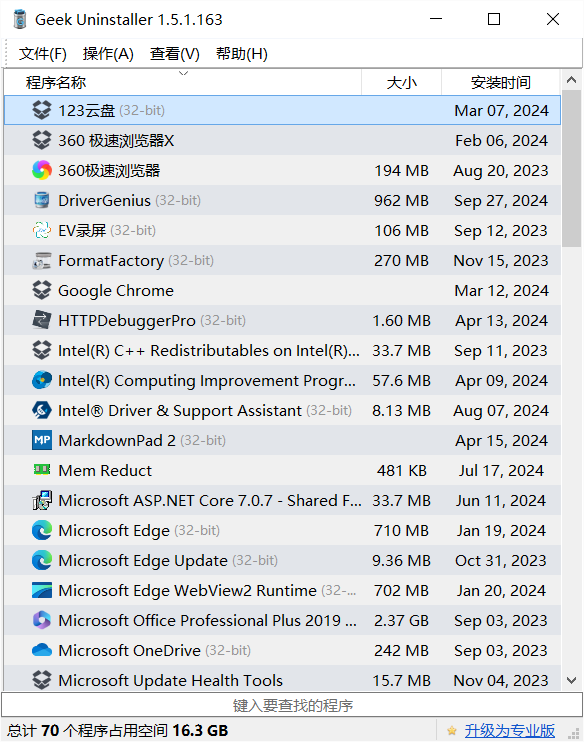Click the Aug 07, 2024 install date
The image size is (584, 742).
pos(501,411)
